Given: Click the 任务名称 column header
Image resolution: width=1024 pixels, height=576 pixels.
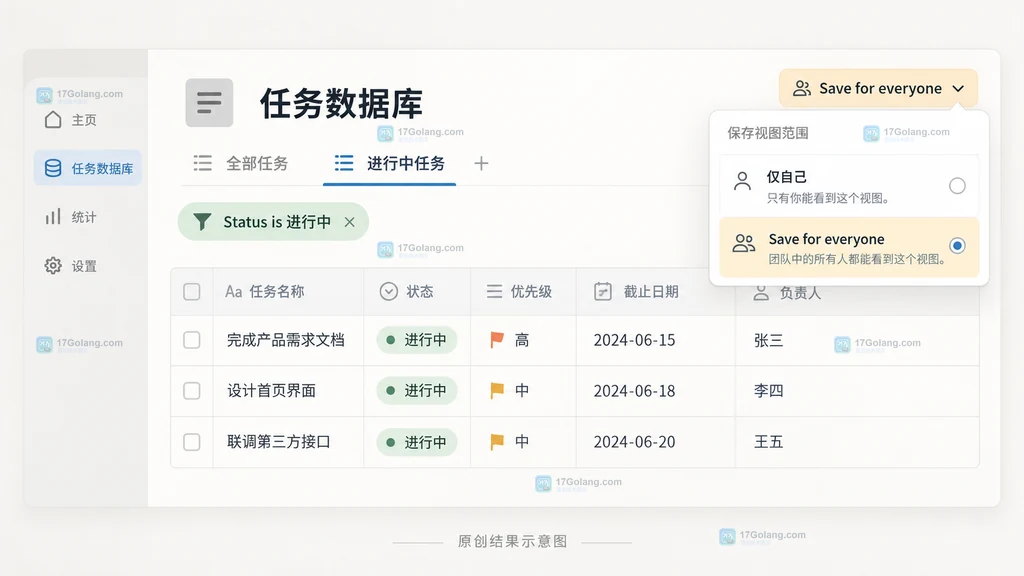Looking at the screenshot, I should coord(288,291).
